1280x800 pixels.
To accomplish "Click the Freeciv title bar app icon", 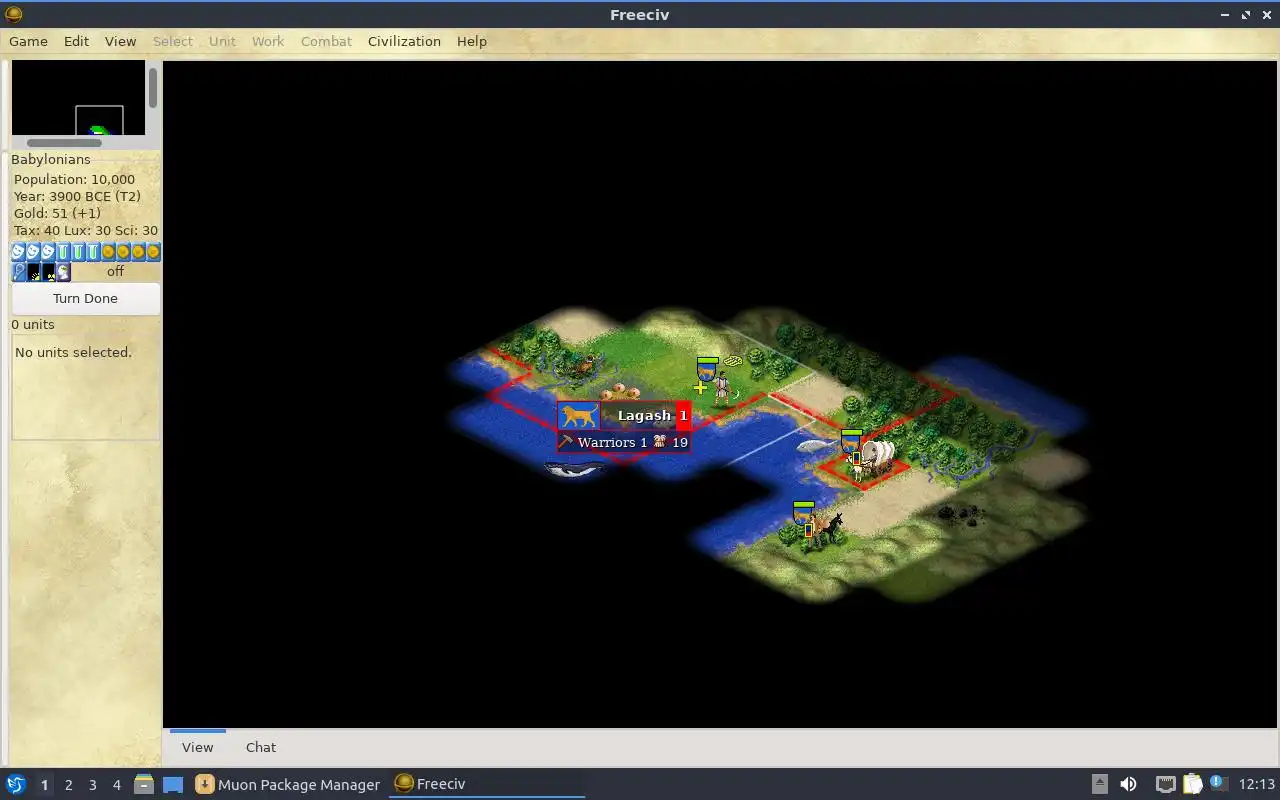I will pyautogui.click(x=13, y=14).
